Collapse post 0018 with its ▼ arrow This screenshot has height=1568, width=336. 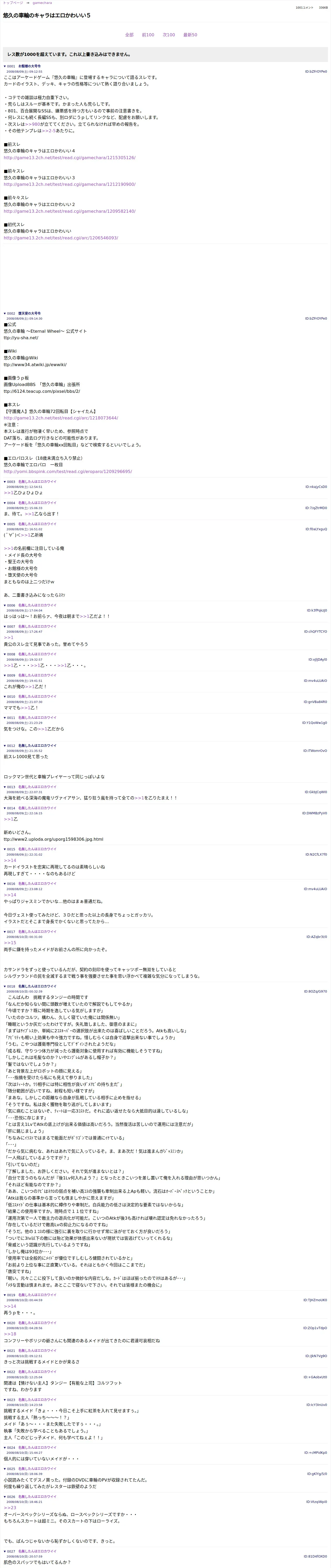[5, 986]
